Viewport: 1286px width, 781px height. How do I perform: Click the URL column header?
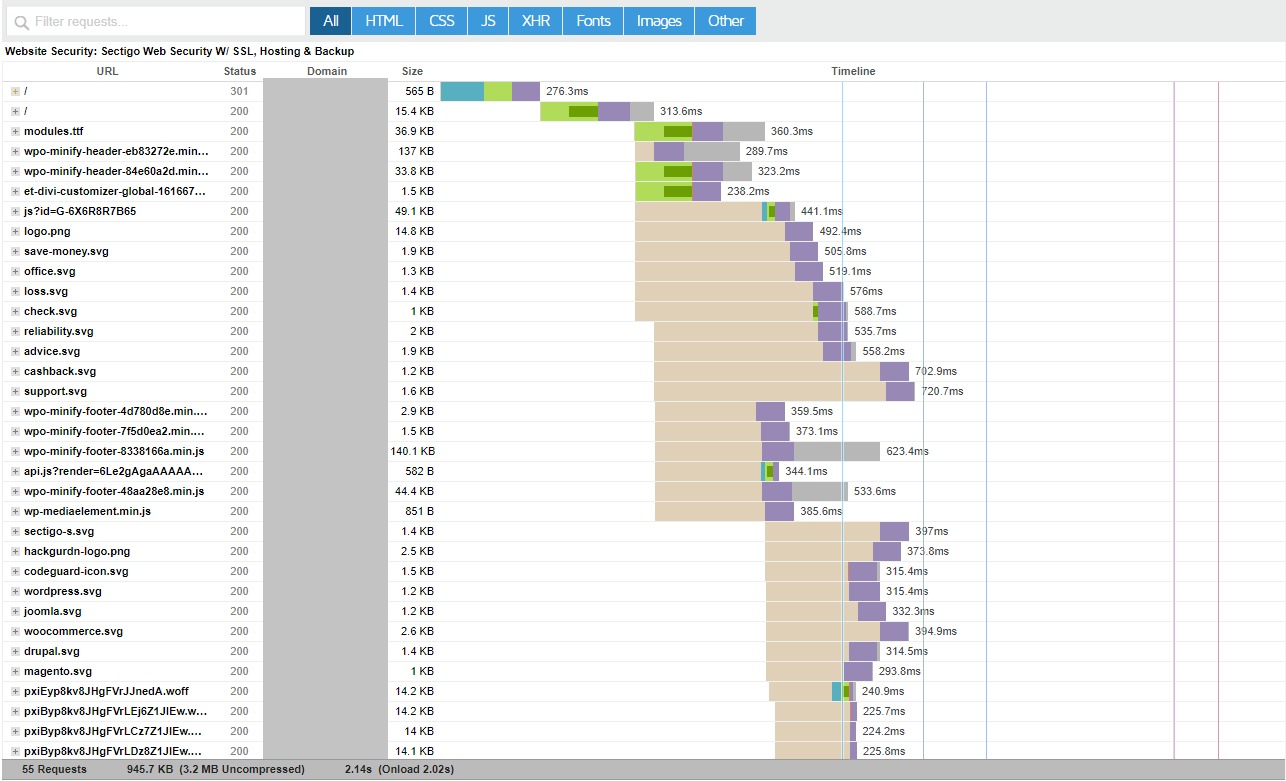[107, 71]
